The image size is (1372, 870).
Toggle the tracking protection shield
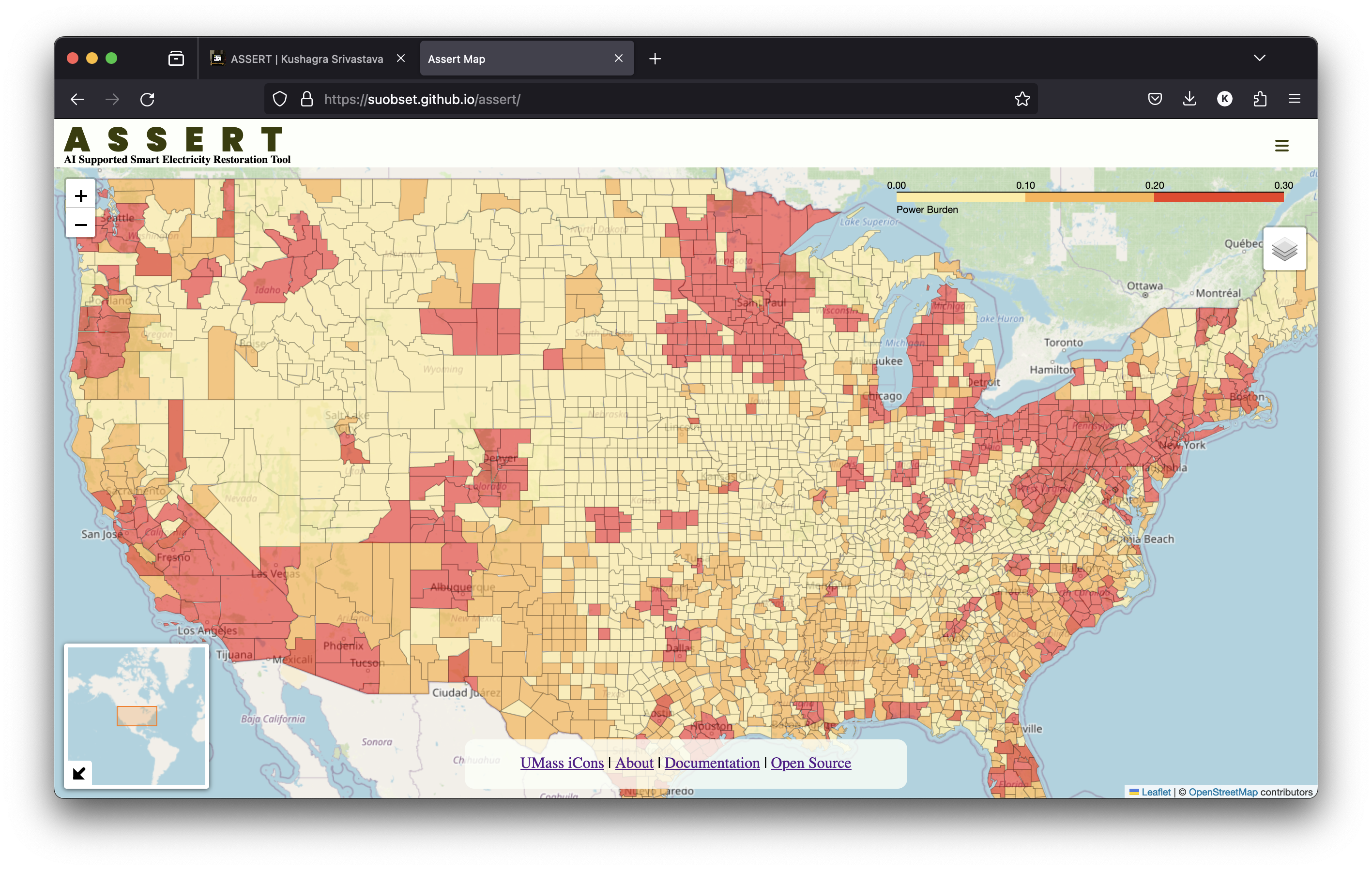[279, 99]
